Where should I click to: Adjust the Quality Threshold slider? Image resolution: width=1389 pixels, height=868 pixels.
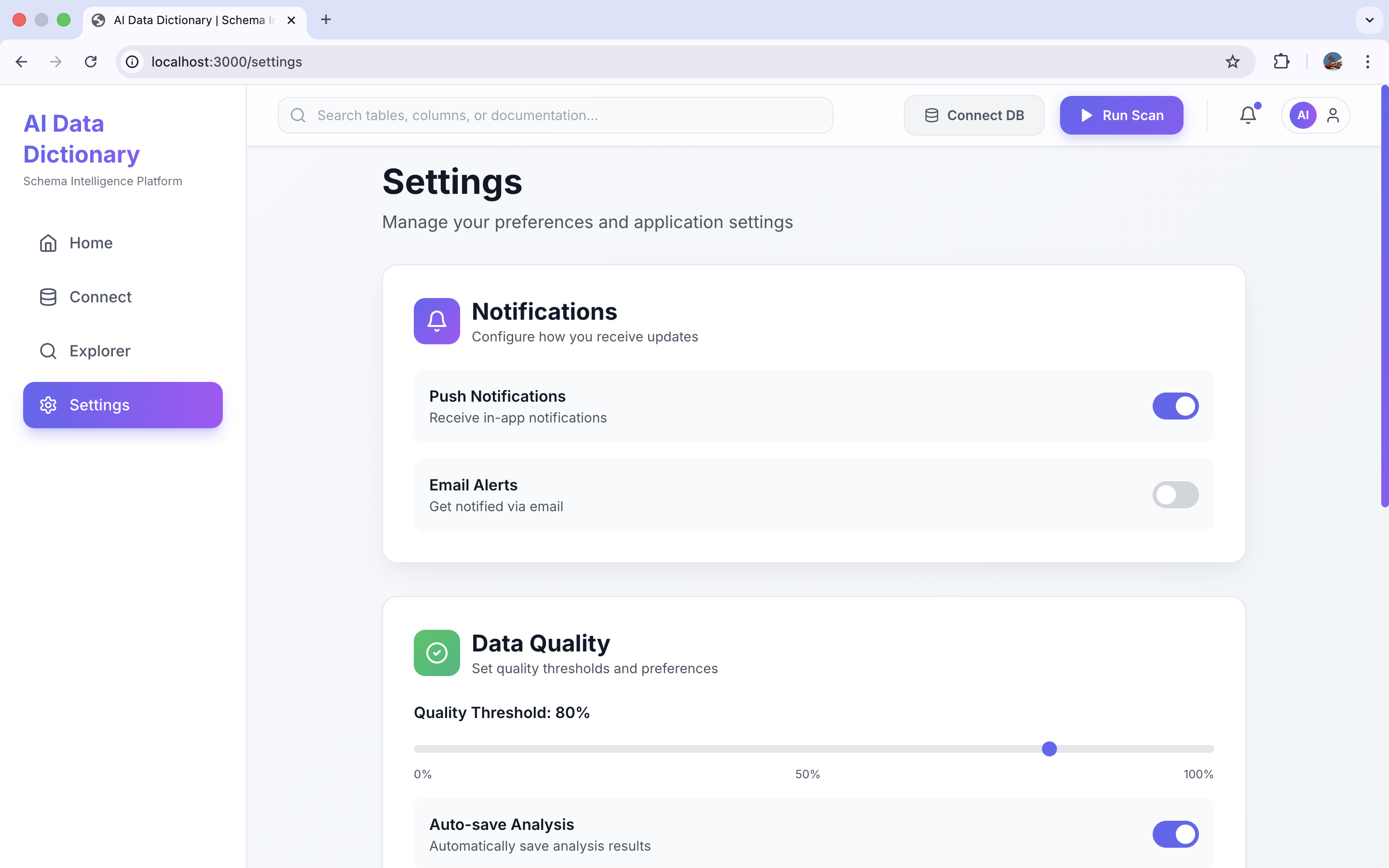point(1049,748)
